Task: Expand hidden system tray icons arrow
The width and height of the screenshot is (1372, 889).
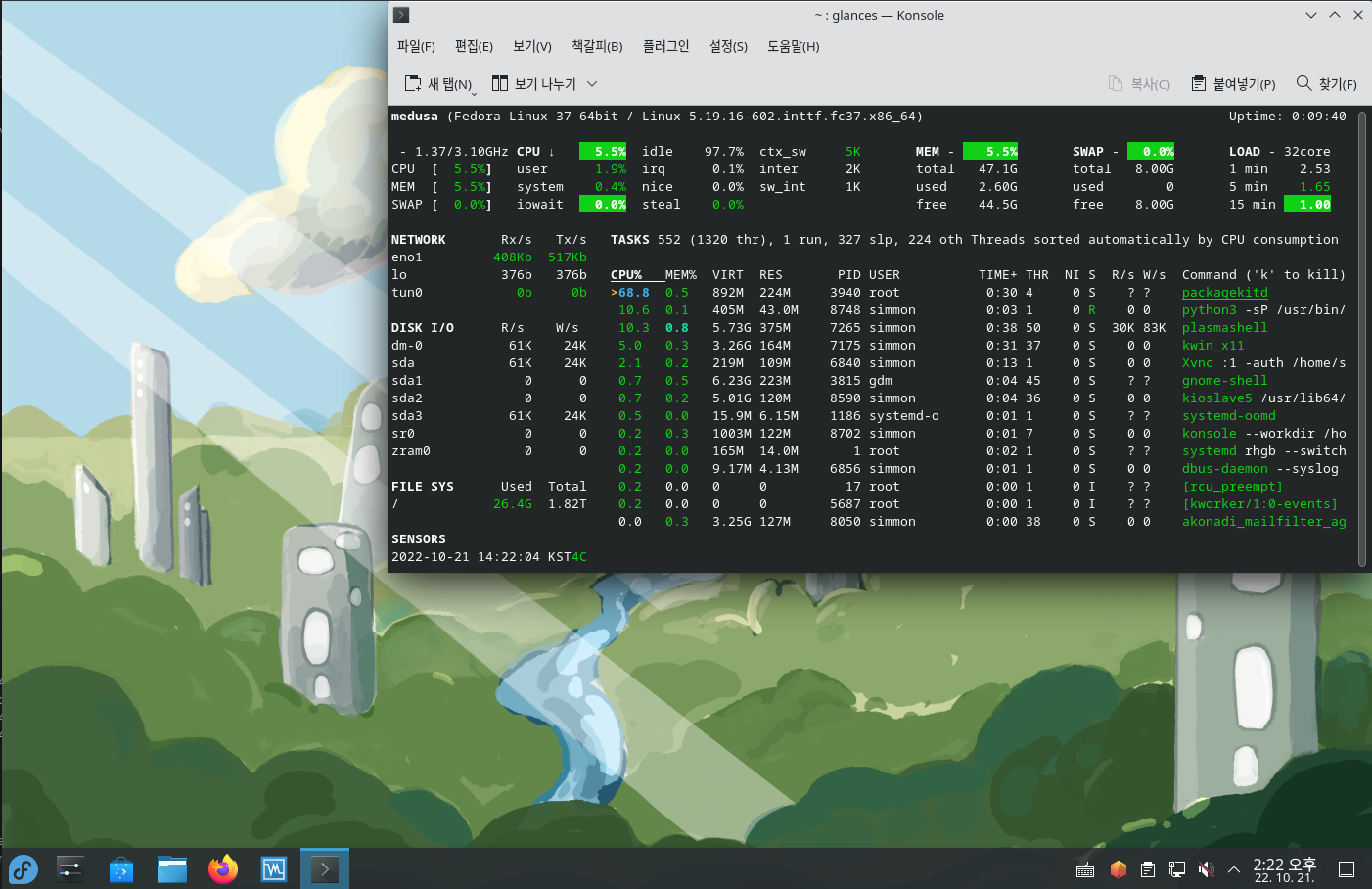Action: coord(1234,869)
